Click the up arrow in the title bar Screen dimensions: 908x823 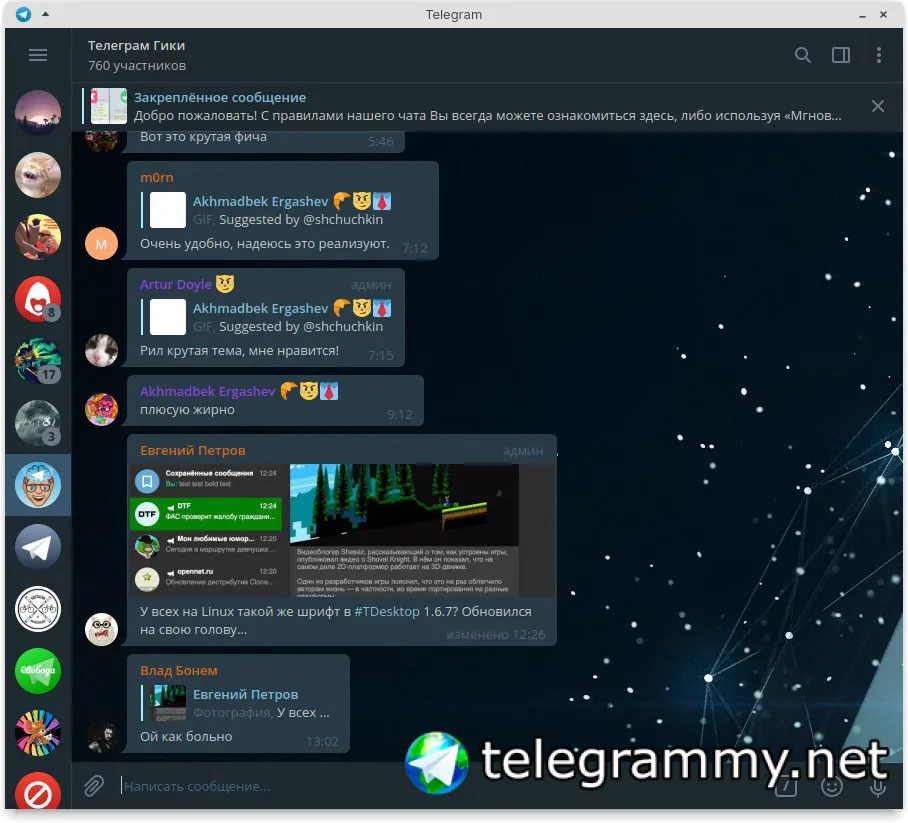pos(45,14)
